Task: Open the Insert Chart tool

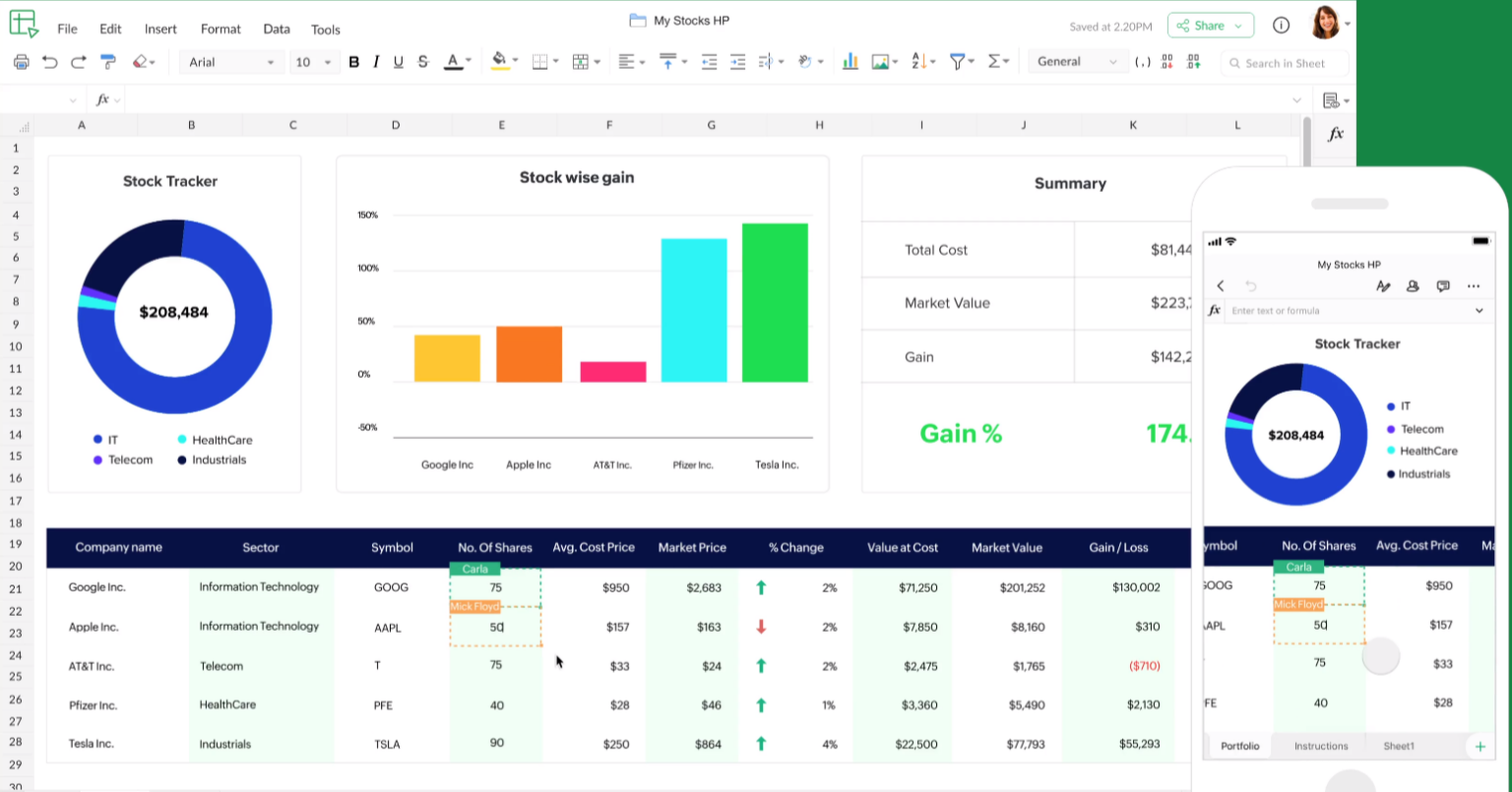Action: tap(850, 62)
